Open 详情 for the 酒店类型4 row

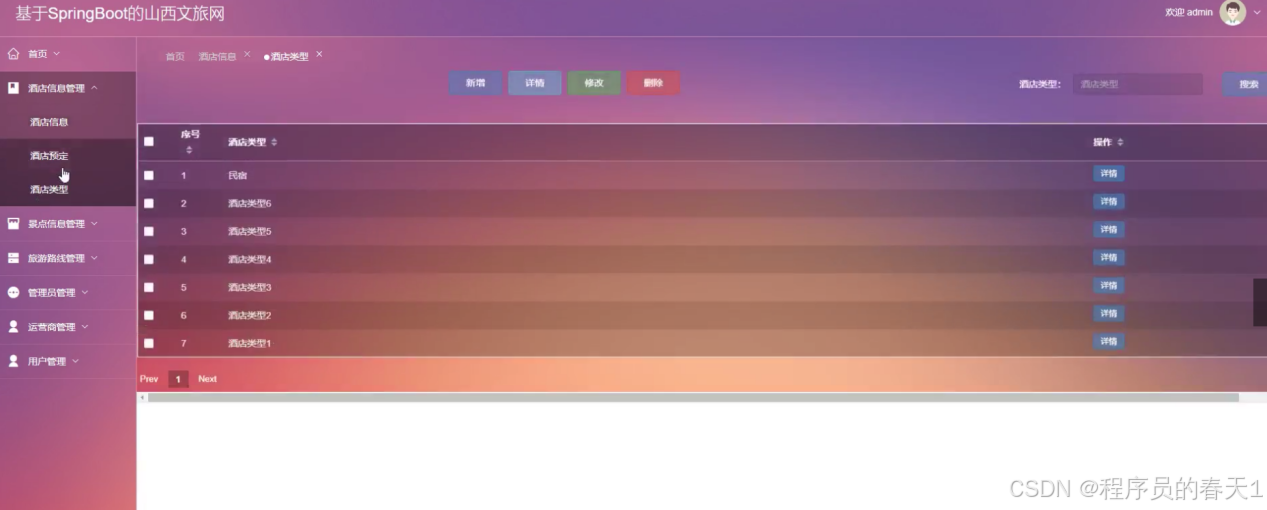tap(1108, 258)
